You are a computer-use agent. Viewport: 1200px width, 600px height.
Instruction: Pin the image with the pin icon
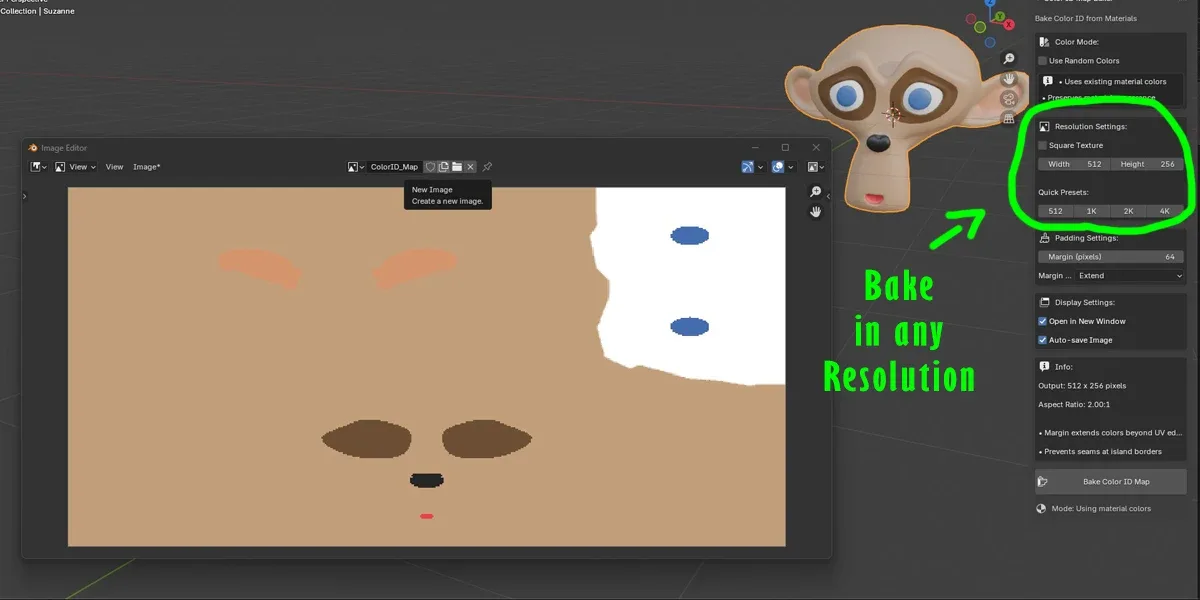pyautogui.click(x=487, y=167)
